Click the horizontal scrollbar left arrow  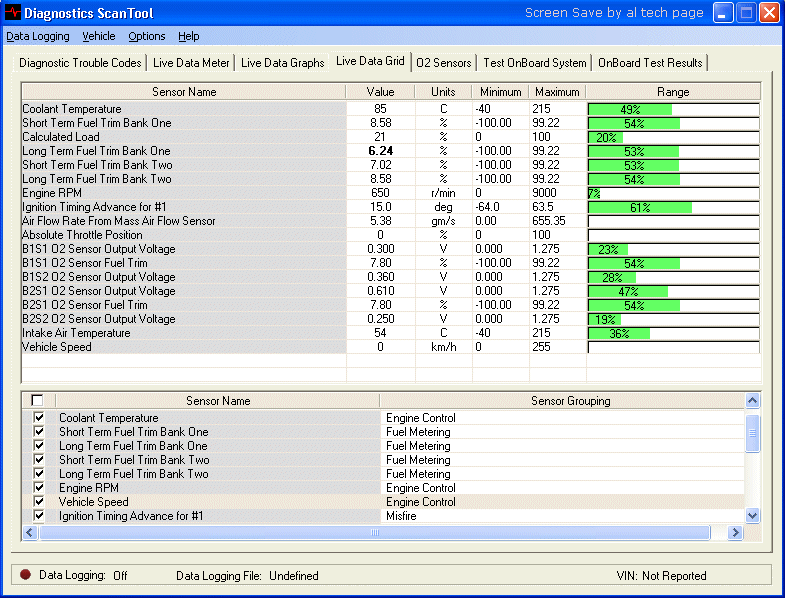[x=30, y=533]
